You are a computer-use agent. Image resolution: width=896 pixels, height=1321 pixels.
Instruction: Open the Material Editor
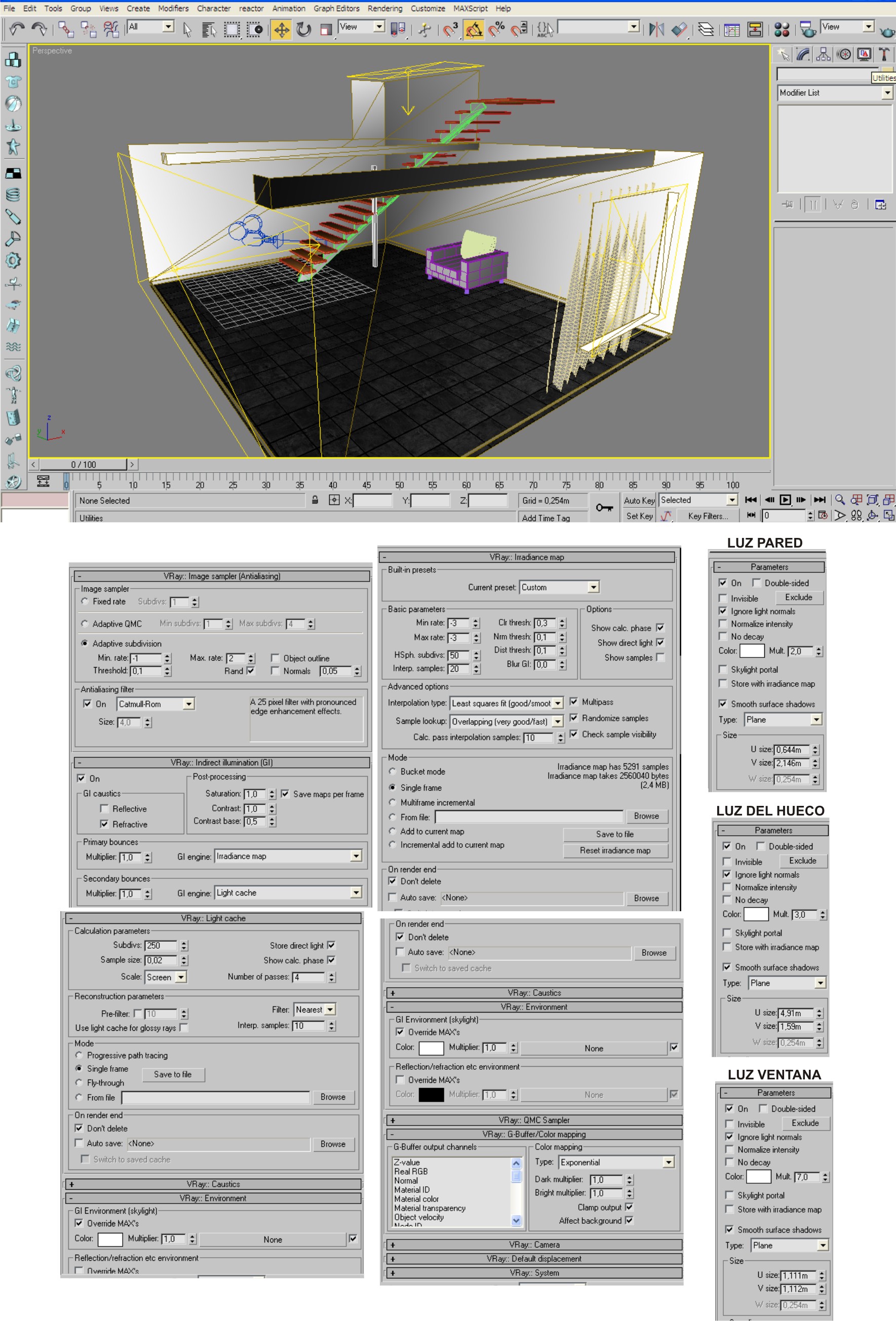[x=782, y=29]
